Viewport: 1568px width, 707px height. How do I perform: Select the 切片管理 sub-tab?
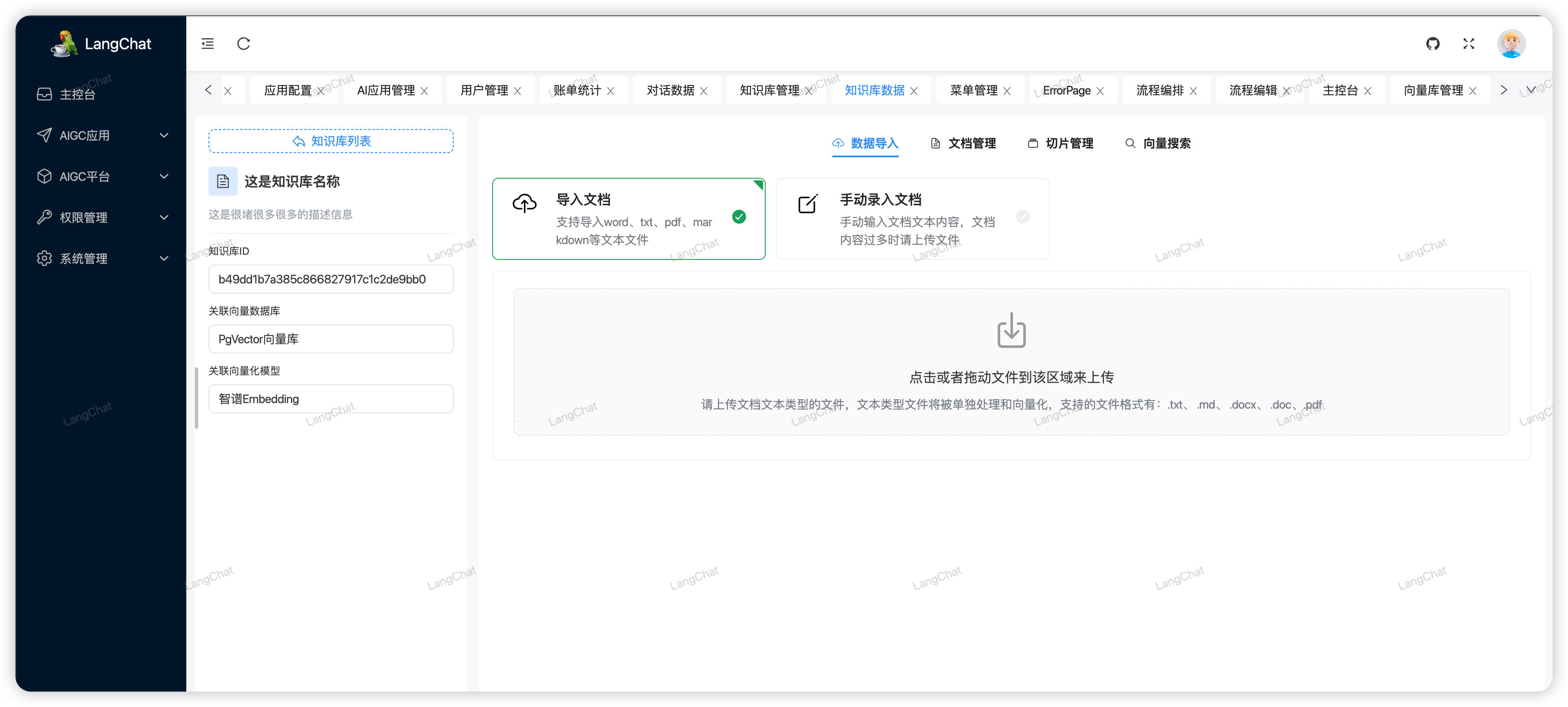tap(1060, 144)
